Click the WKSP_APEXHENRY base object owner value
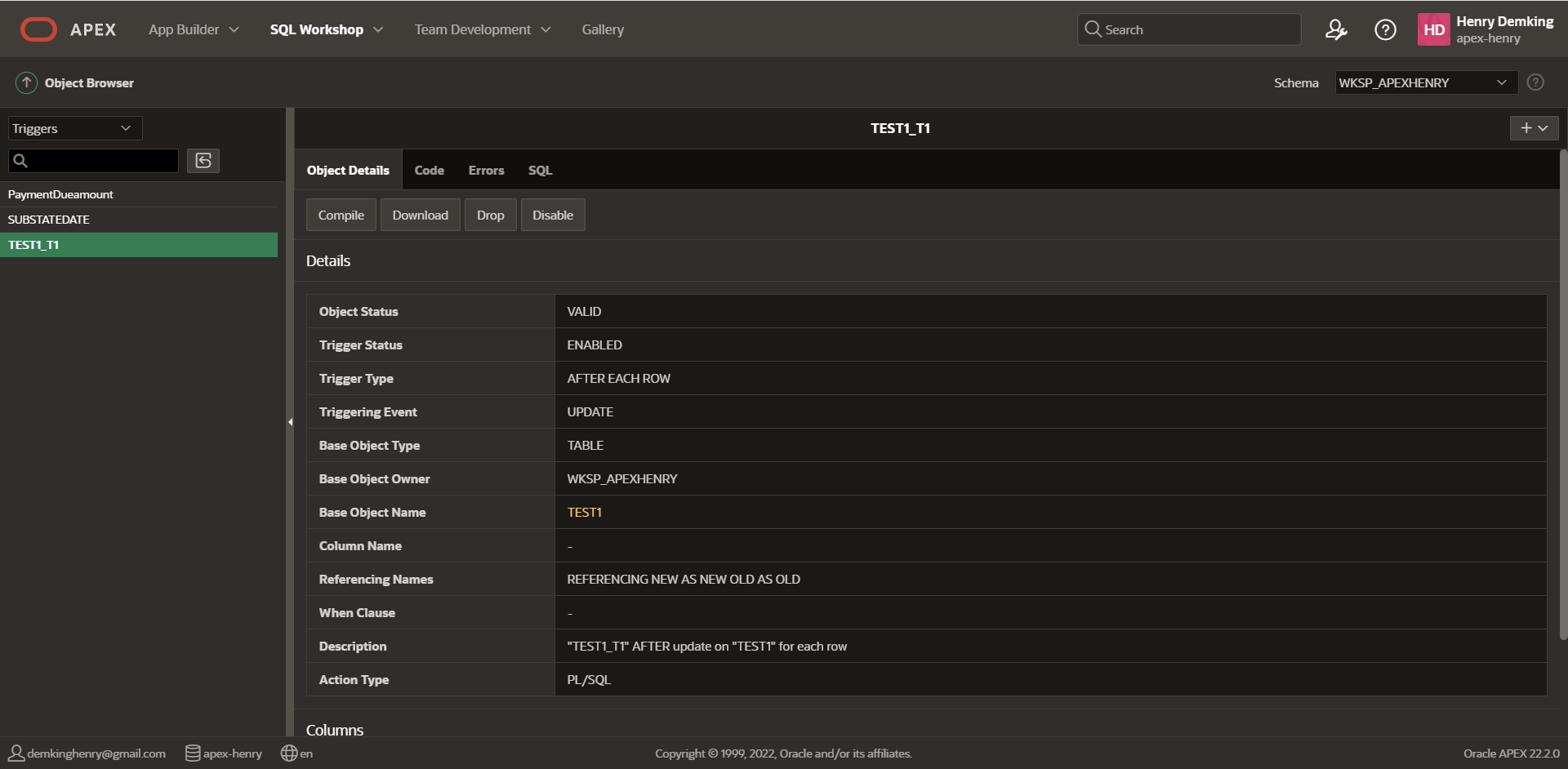 pos(621,478)
